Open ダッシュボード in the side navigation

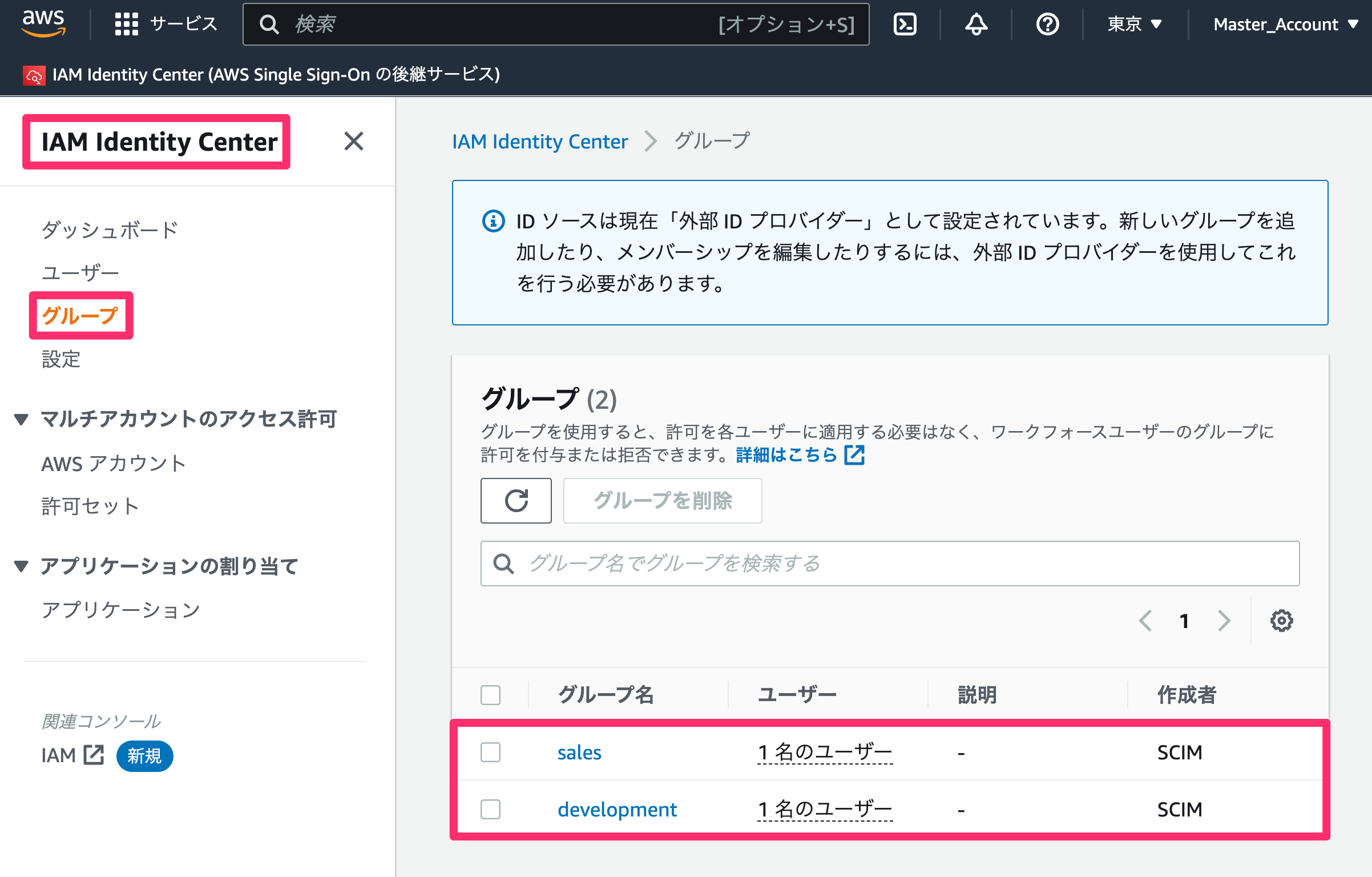(x=110, y=230)
